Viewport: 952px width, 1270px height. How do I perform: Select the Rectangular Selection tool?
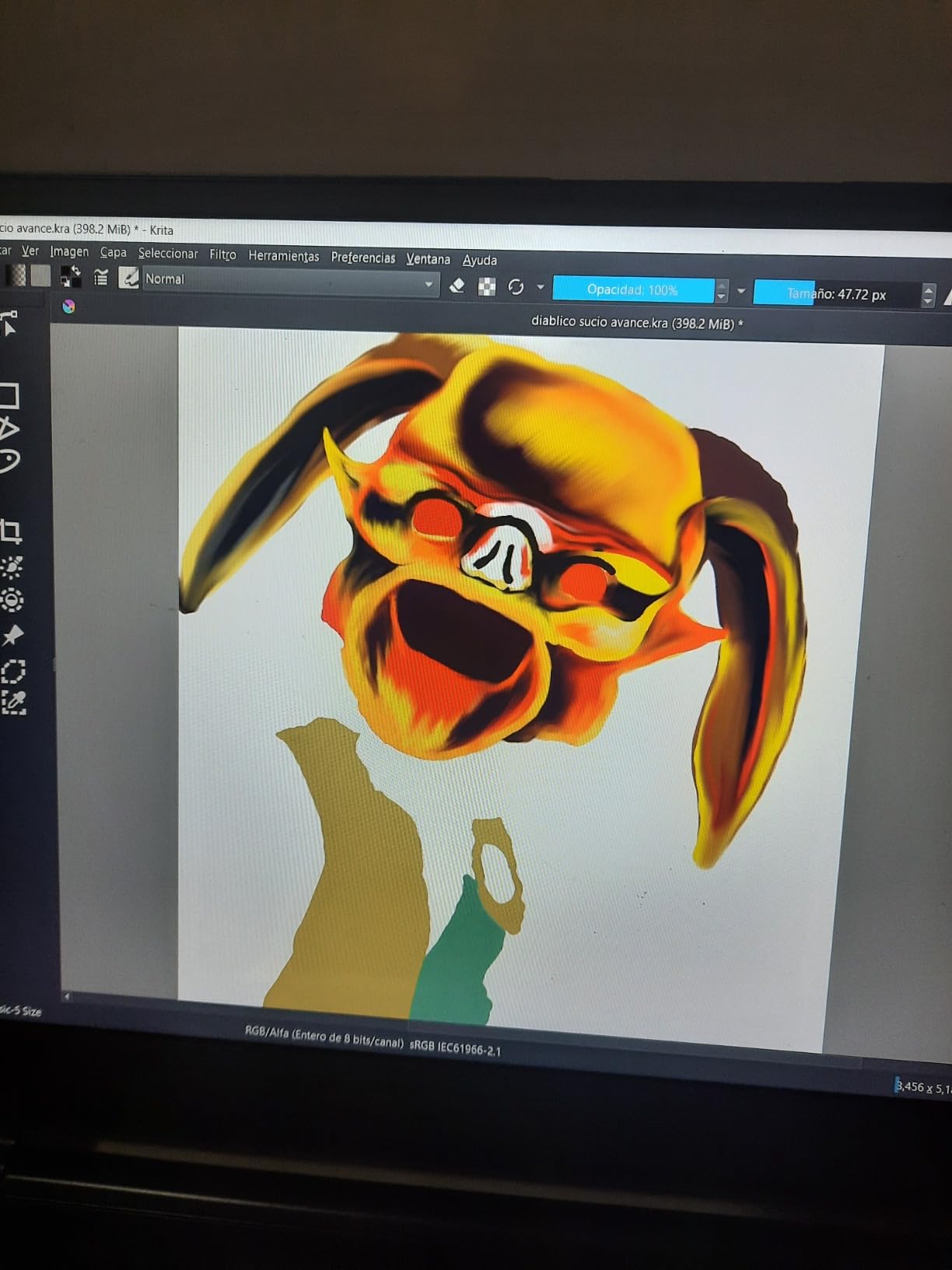click(13, 670)
